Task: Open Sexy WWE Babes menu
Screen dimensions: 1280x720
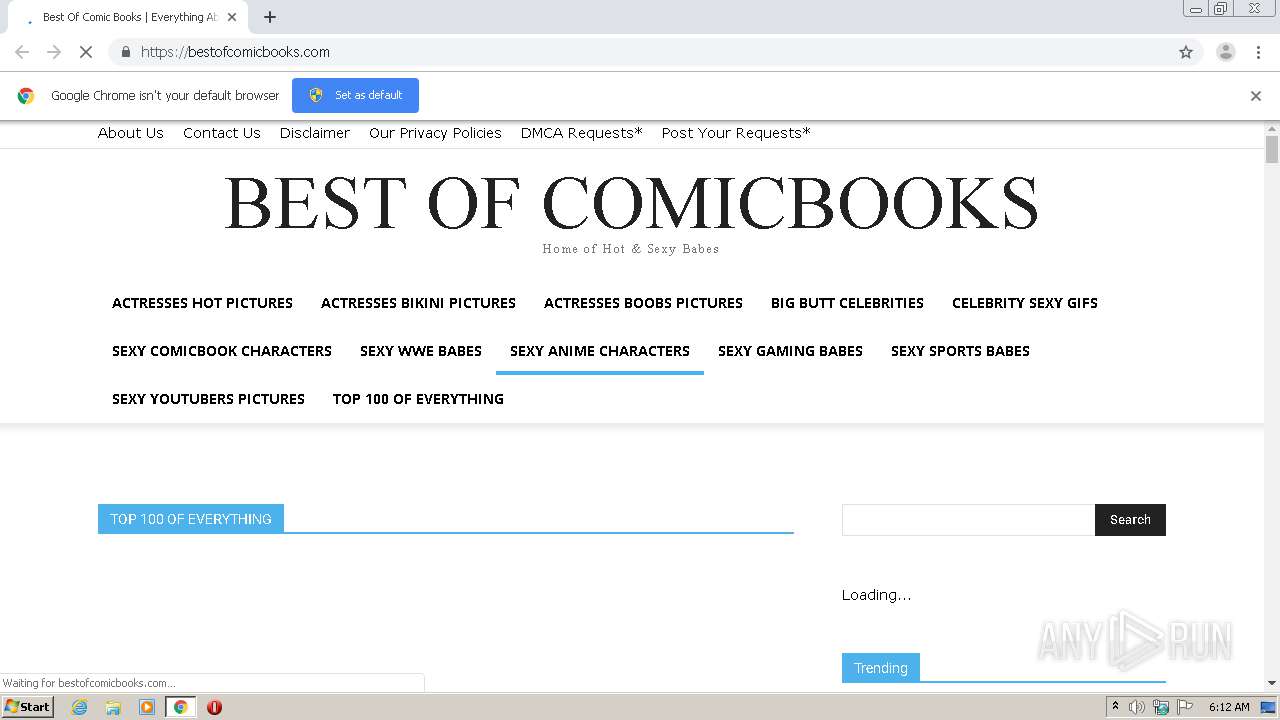Action: pos(421,351)
